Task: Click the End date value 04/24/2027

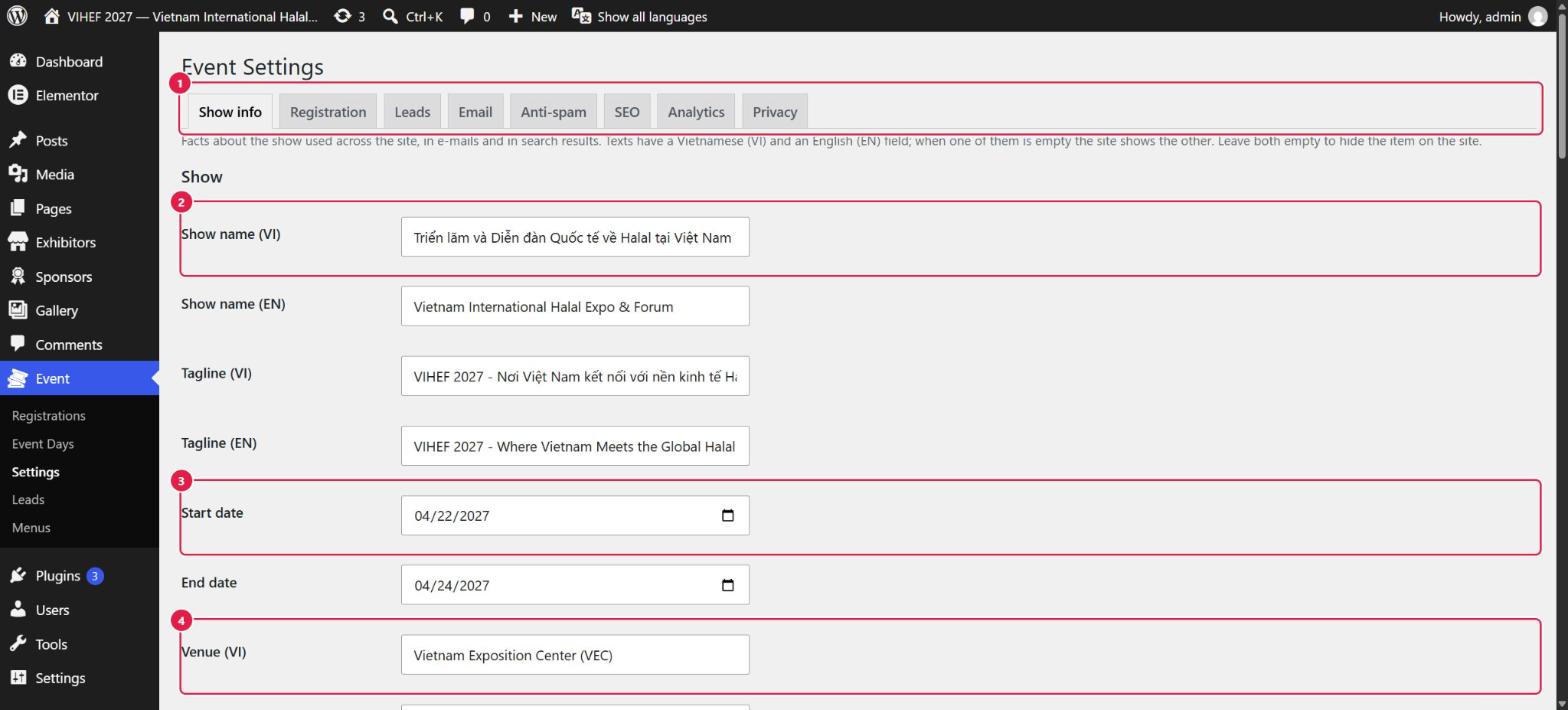Action: tap(452, 585)
